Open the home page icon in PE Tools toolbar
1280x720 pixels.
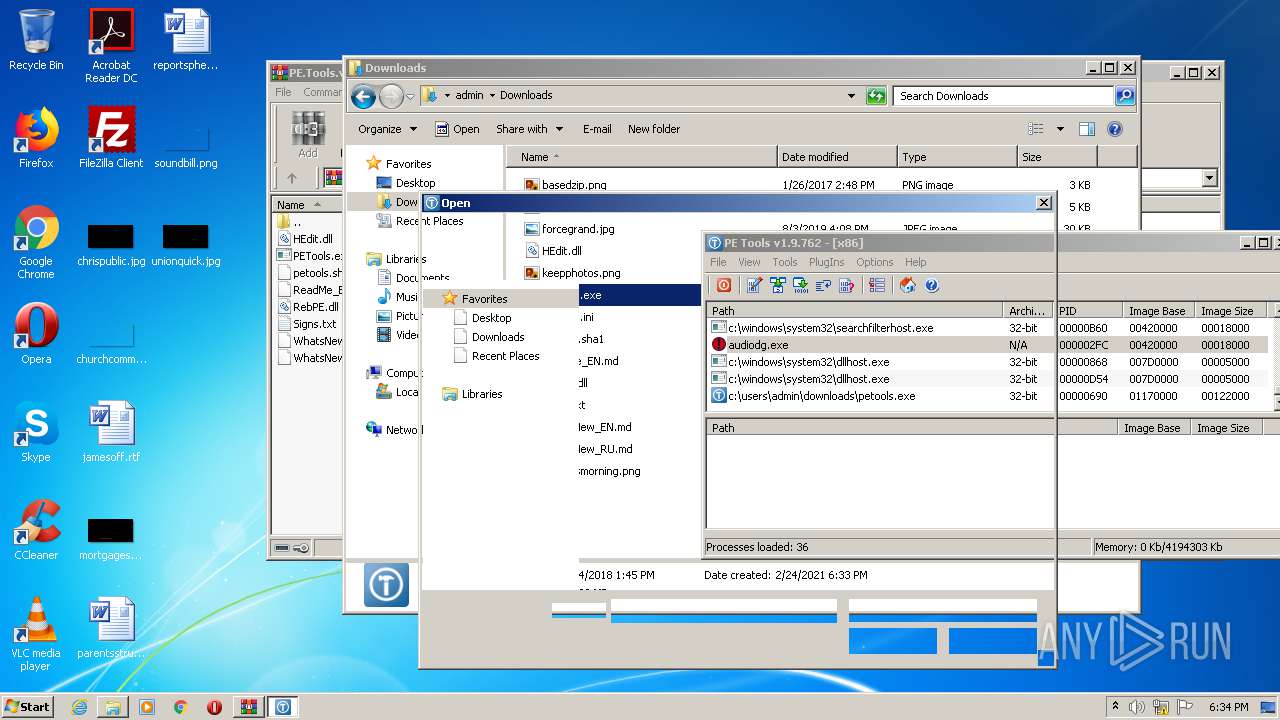(907, 285)
